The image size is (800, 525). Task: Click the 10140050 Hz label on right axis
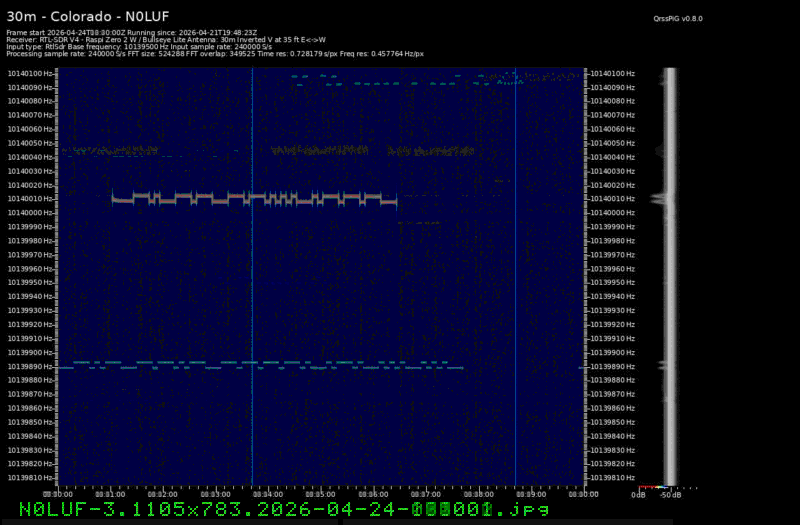click(x=611, y=143)
